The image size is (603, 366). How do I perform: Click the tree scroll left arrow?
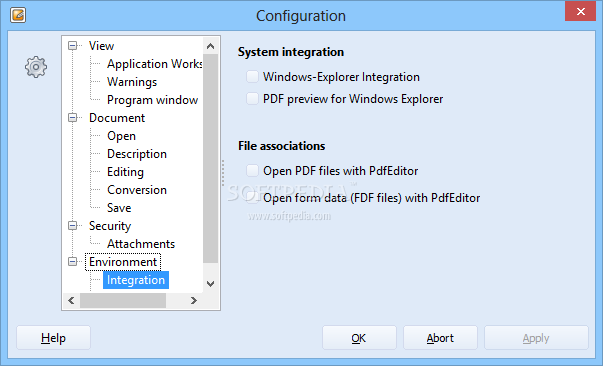[71, 300]
